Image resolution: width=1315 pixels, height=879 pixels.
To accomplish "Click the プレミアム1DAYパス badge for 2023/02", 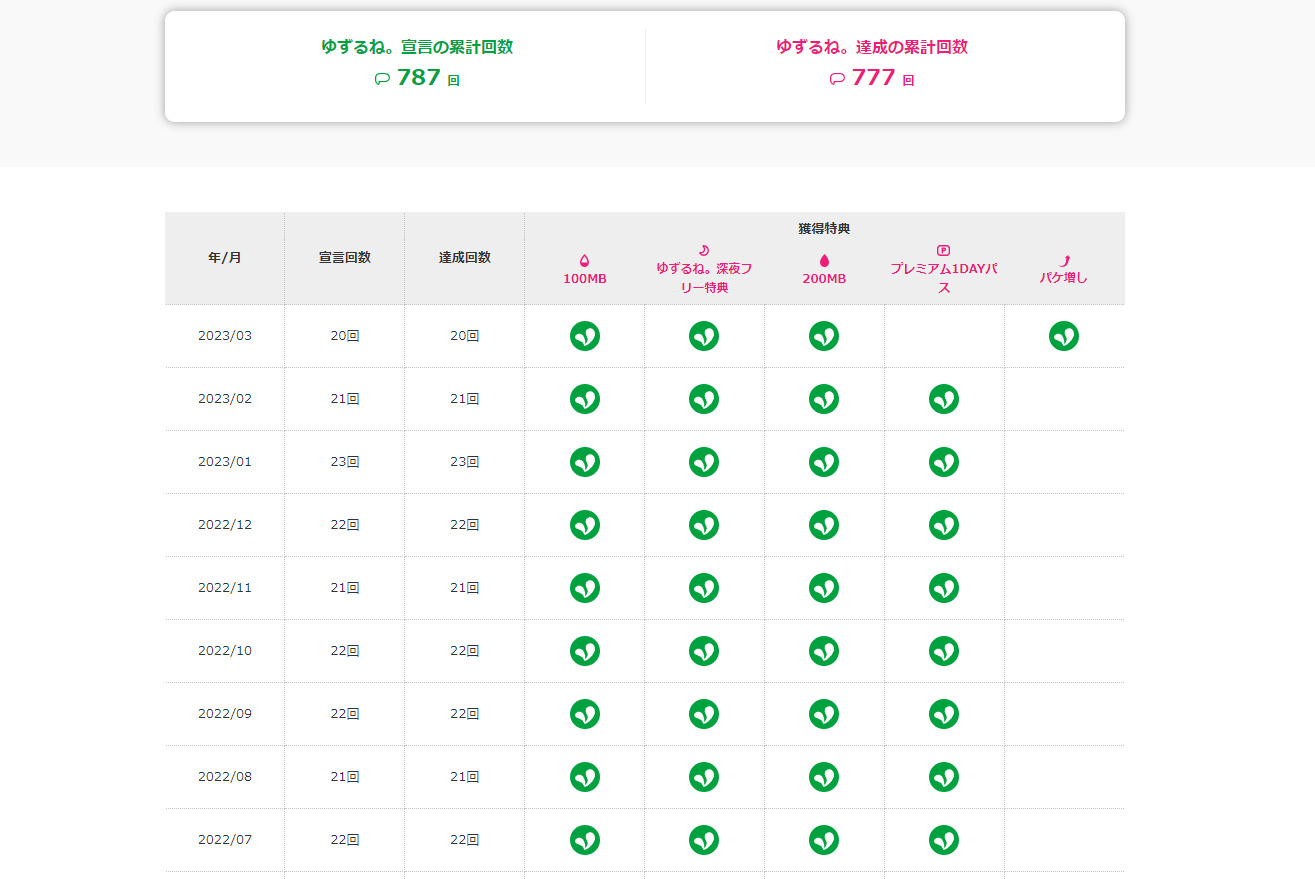I will point(944,399).
